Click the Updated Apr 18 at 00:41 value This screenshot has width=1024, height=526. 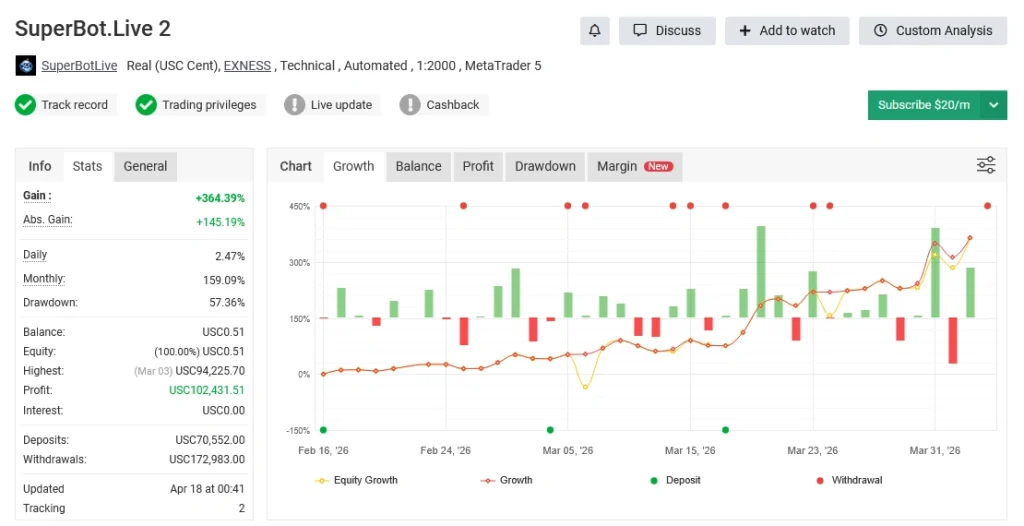click(207, 489)
